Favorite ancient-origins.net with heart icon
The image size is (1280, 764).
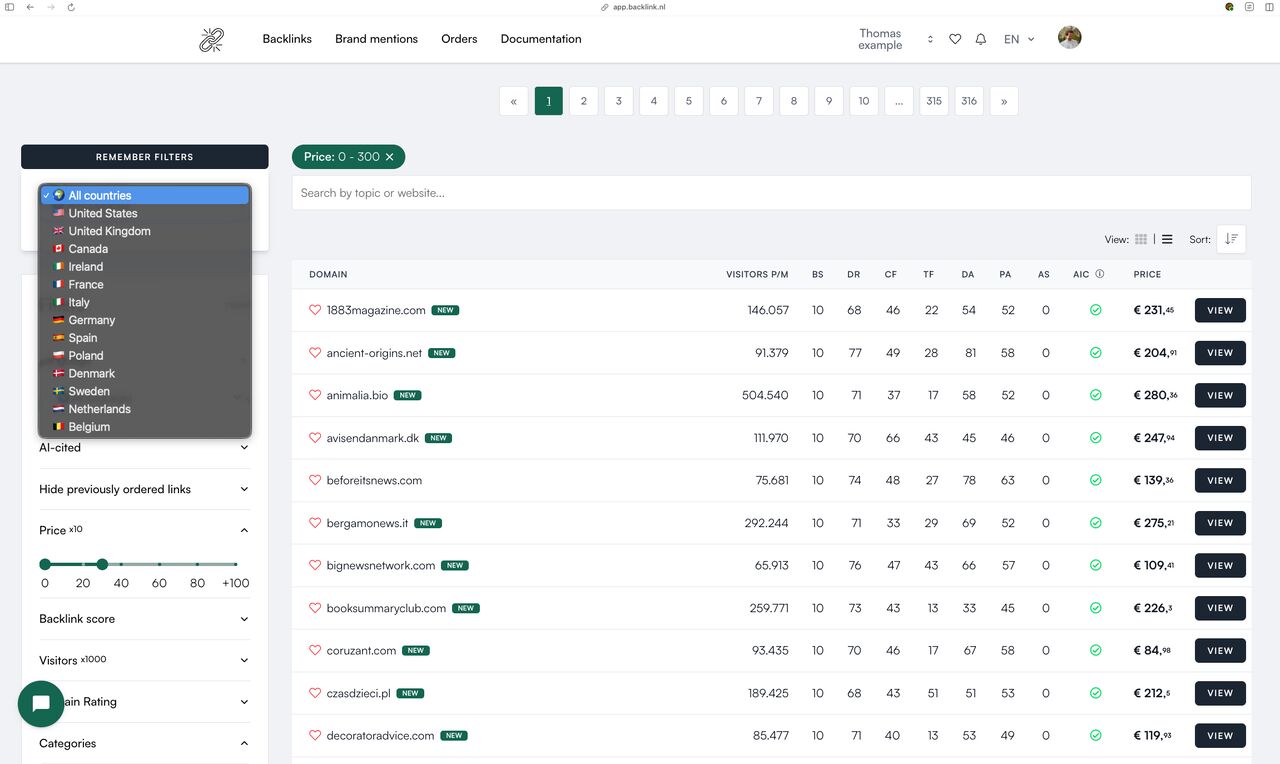click(315, 353)
